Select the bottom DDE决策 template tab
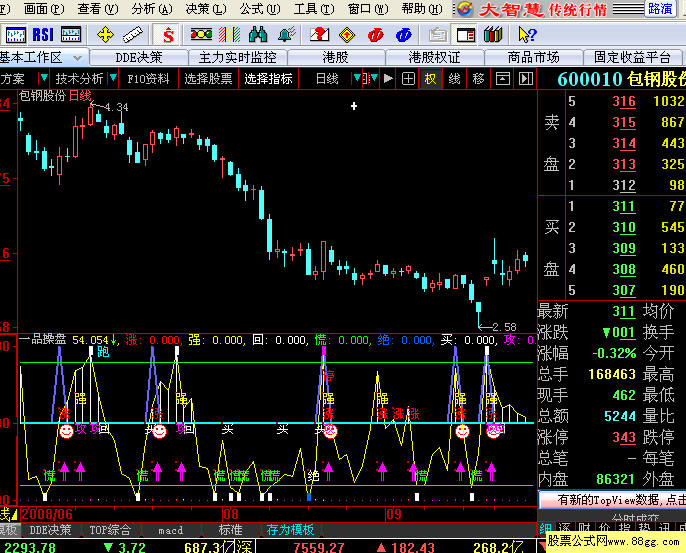 (50, 530)
